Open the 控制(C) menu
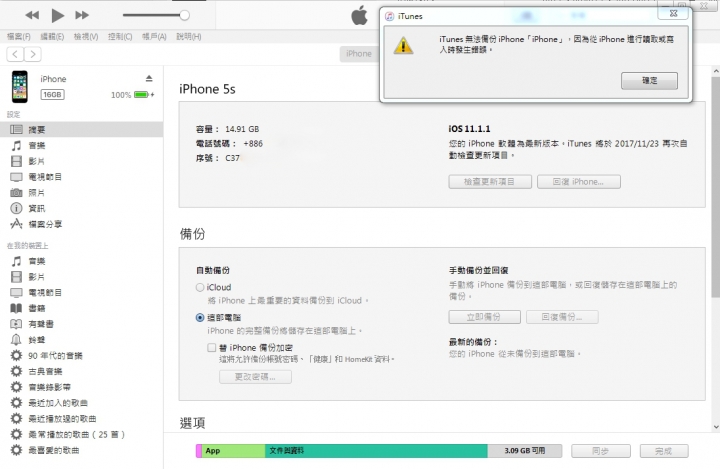This screenshot has height=469, width=720. 120,36
